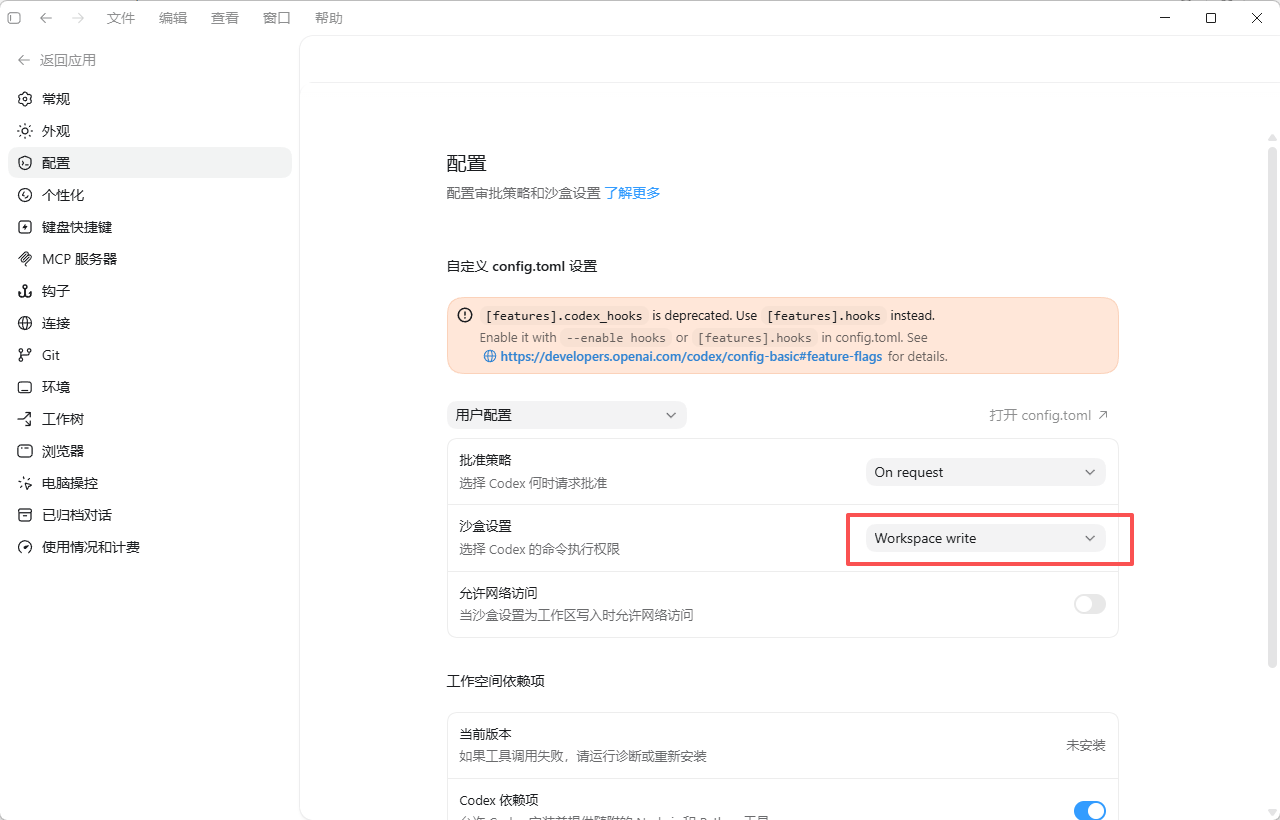
Task: Click the 当前版本 label
Action: click(x=485, y=734)
